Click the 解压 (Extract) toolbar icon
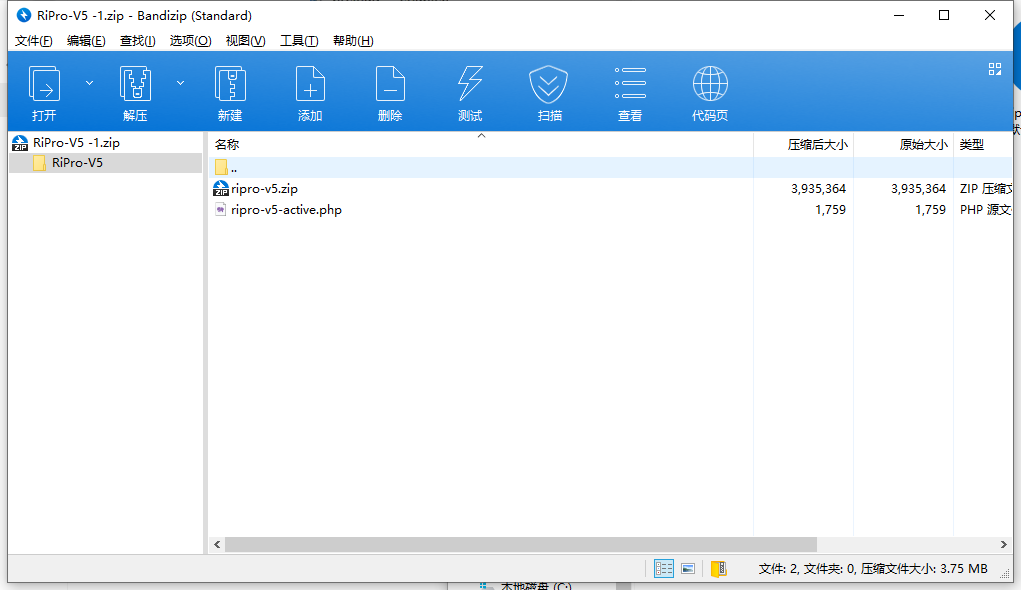Viewport: 1021px width, 590px height. point(135,84)
